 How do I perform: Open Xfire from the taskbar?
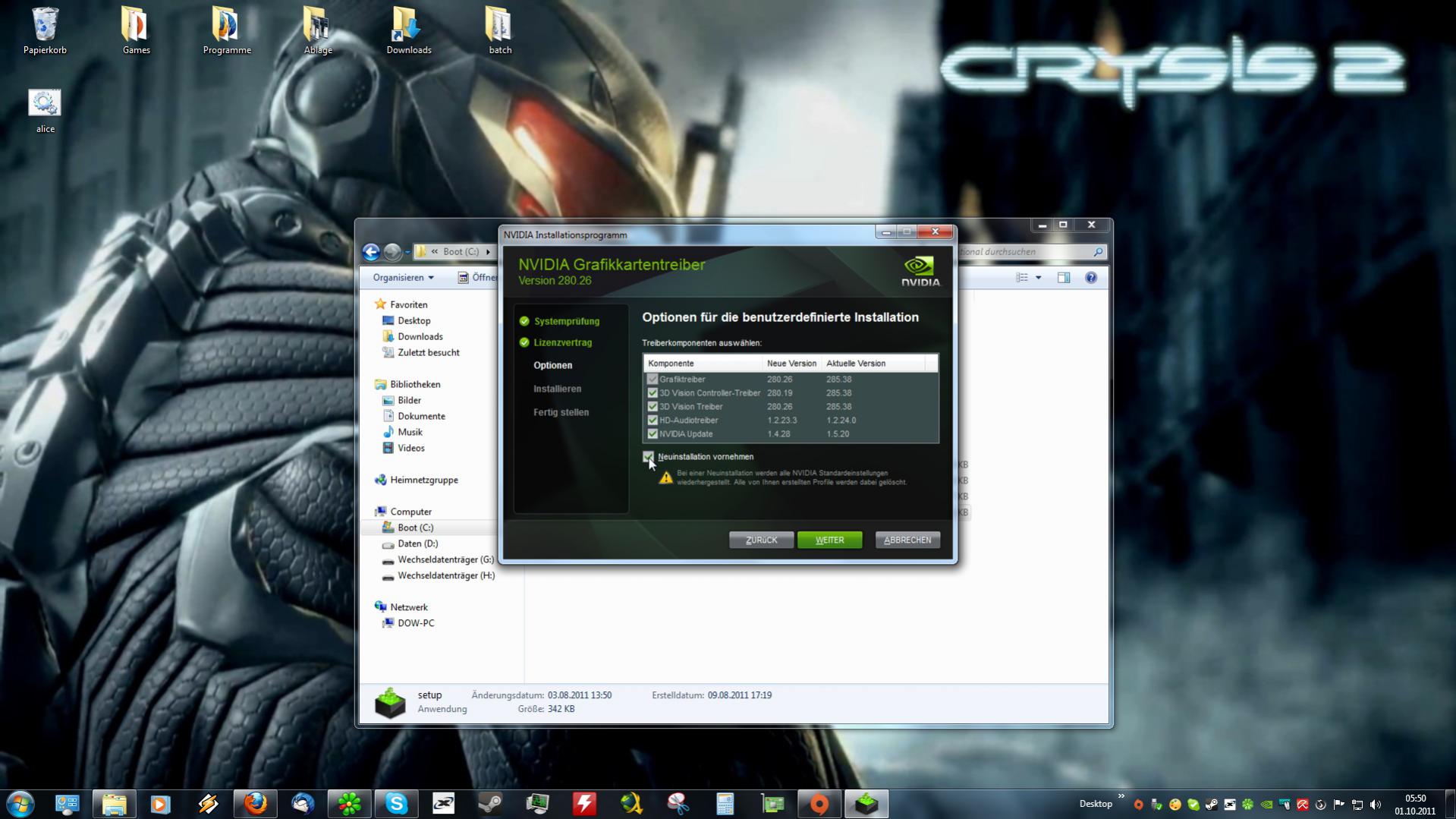(x=443, y=803)
